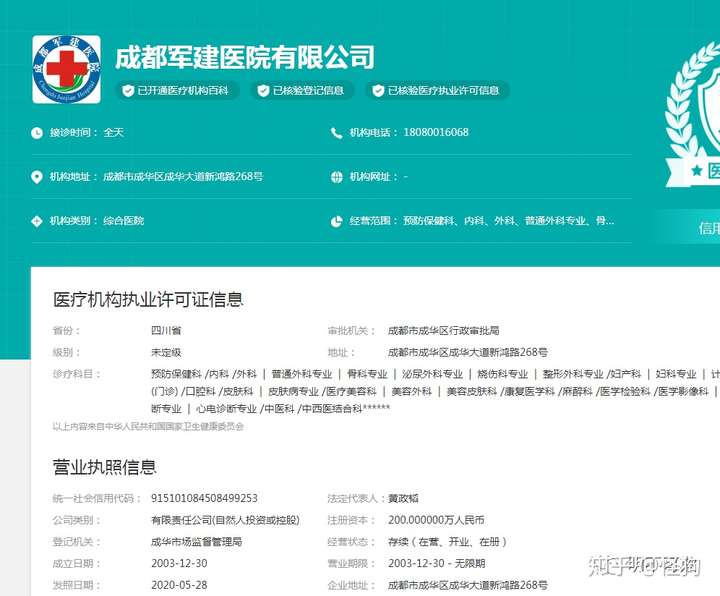
Task: Click the header address 成都市成华区成华大道新鸿路268号
Action: 183,176
